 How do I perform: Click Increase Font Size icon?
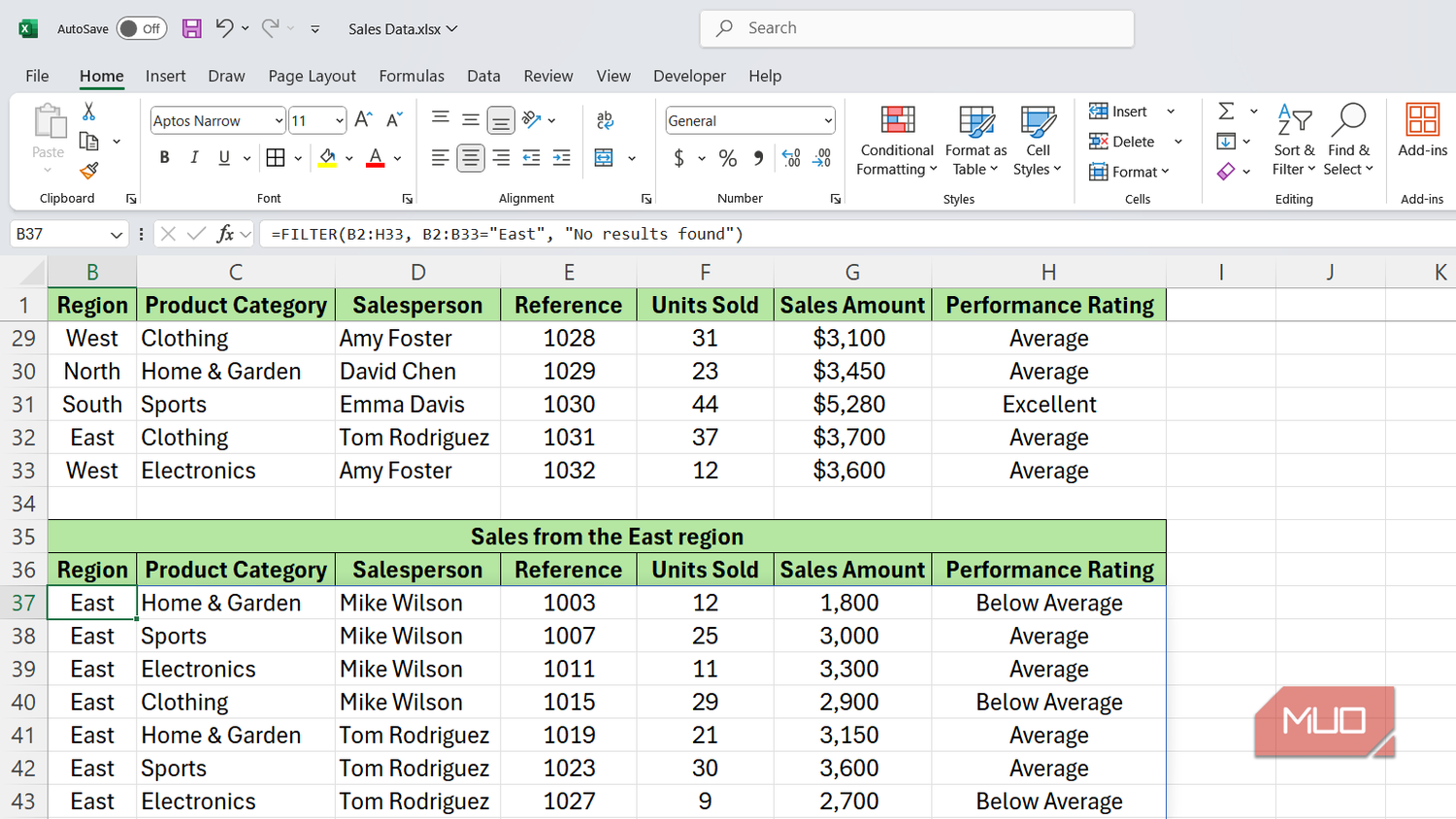[x=363, y=120]
